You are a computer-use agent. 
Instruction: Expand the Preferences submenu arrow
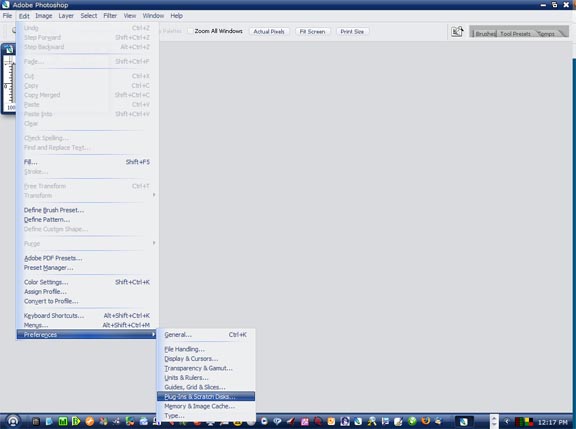click(154, 334)
